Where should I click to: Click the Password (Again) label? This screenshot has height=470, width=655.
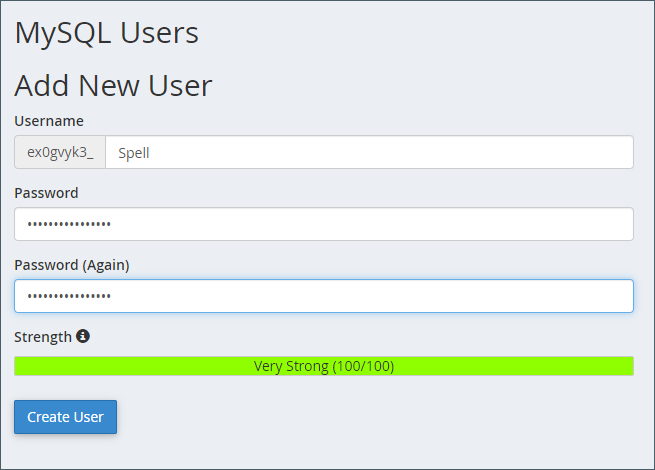pos(72,265)
